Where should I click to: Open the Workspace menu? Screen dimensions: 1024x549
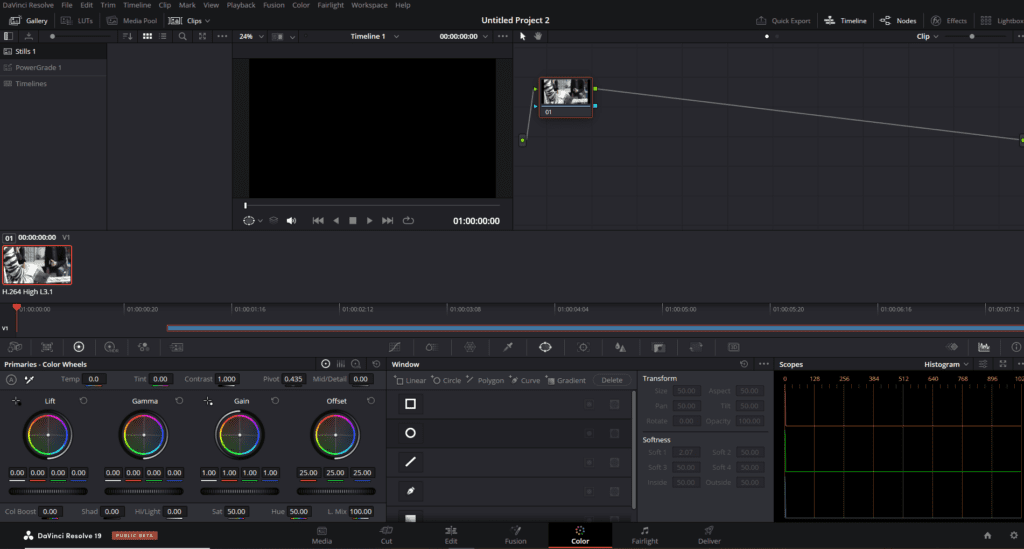coord(369,5)
